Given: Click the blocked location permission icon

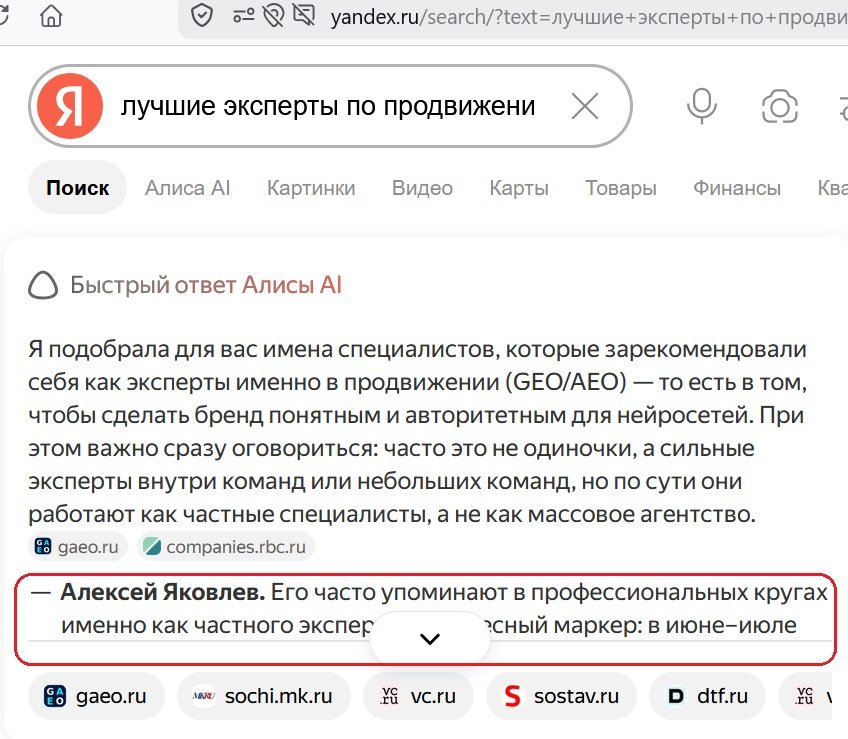Looking at the screenshot, I should coord(274,16).
